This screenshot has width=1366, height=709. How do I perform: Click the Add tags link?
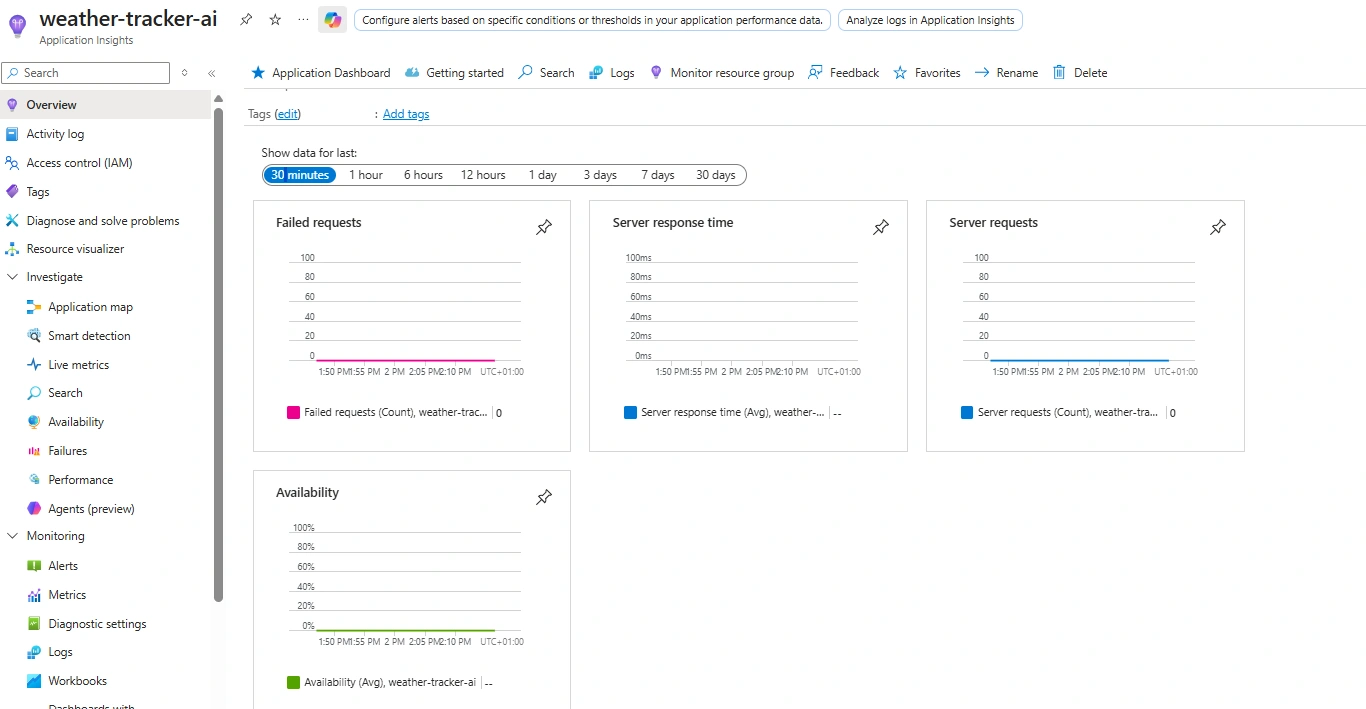tap(406, 114)
